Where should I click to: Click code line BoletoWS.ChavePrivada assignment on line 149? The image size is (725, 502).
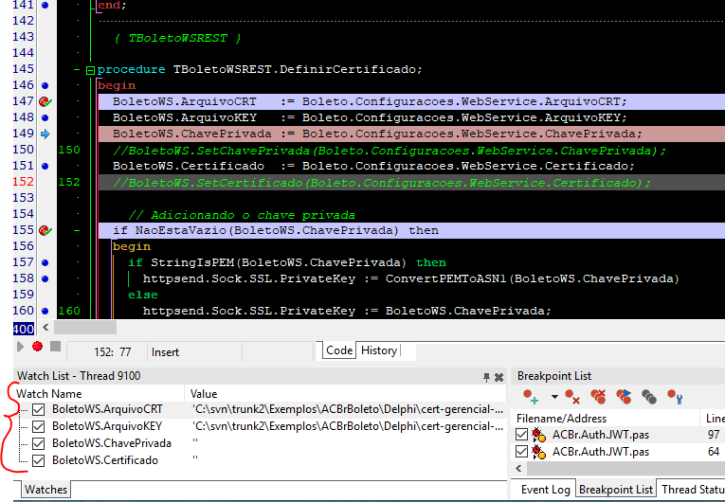click(x=377, y=134)
